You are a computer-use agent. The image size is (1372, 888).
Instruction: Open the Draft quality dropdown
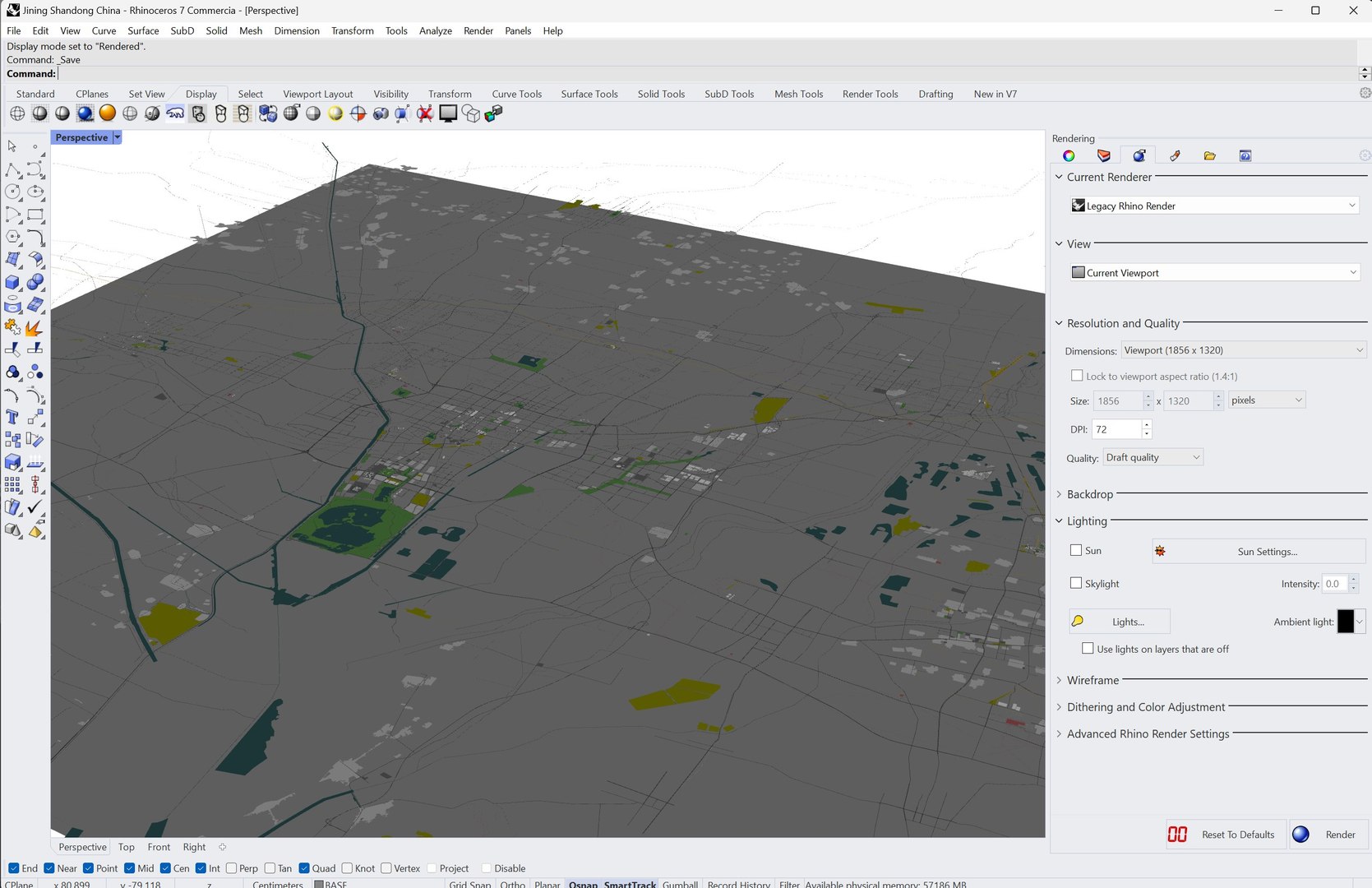pyautogui.click(x=1153, y=457)
